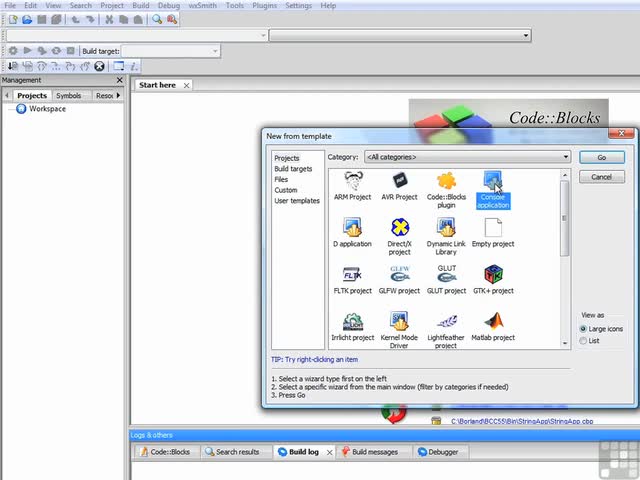
Task: Select Custom wizard type
Action: (x=286, y=190)
